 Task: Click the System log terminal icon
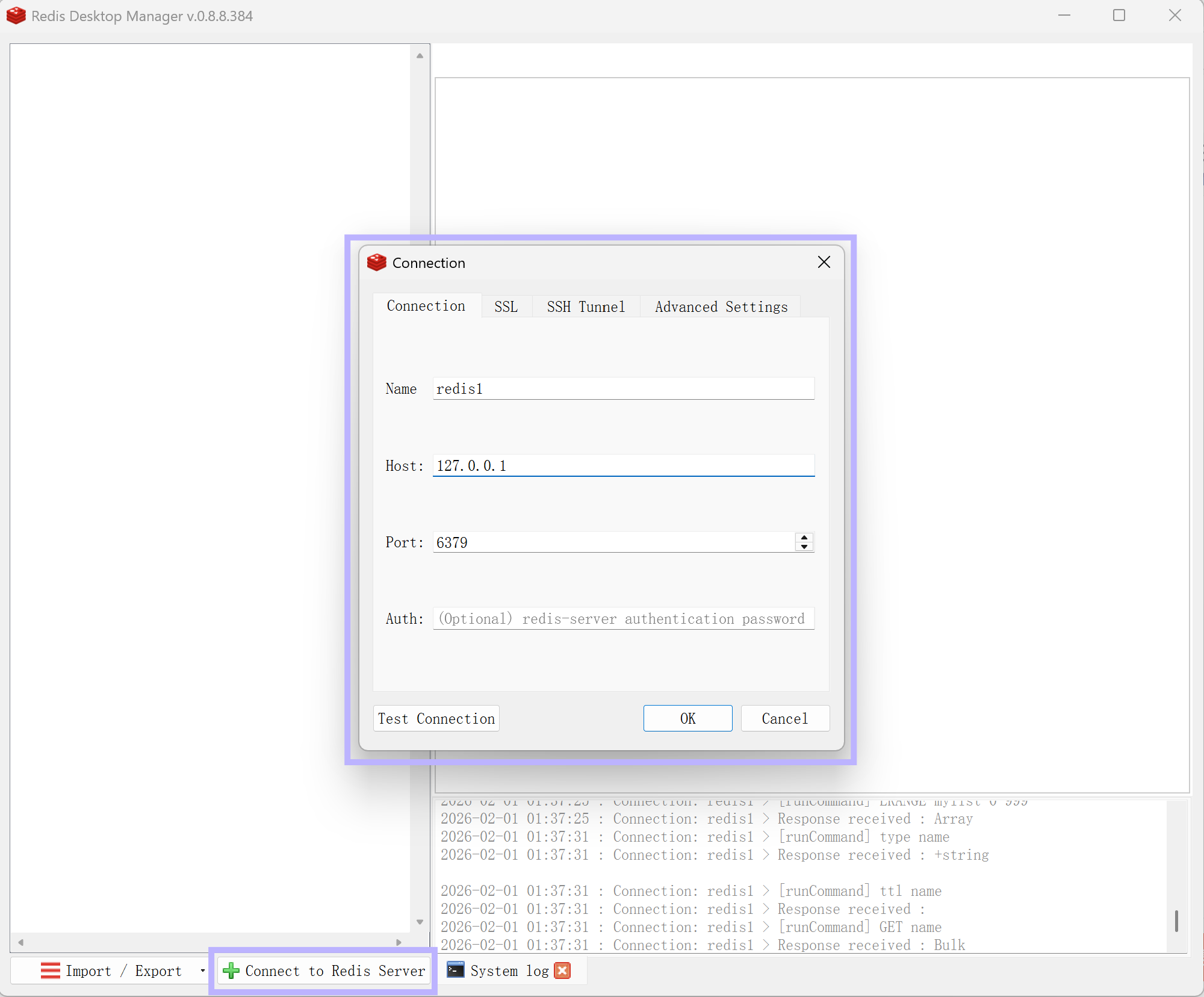(456, 970)
